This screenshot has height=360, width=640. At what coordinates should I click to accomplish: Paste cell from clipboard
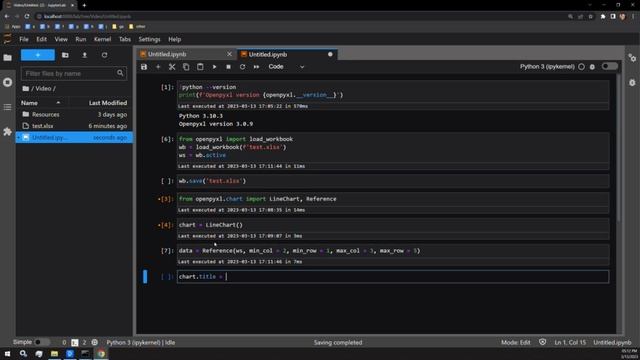pos(200,67)
